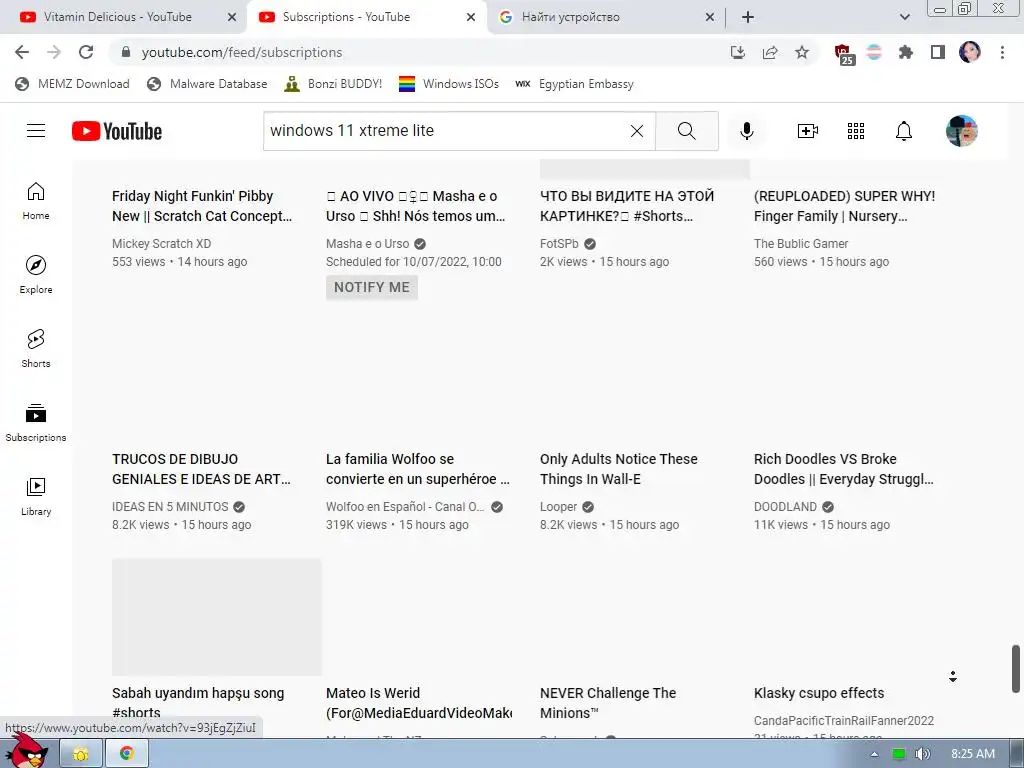
Task: Share this page via the share icon
Action: (x=770, y=52)
